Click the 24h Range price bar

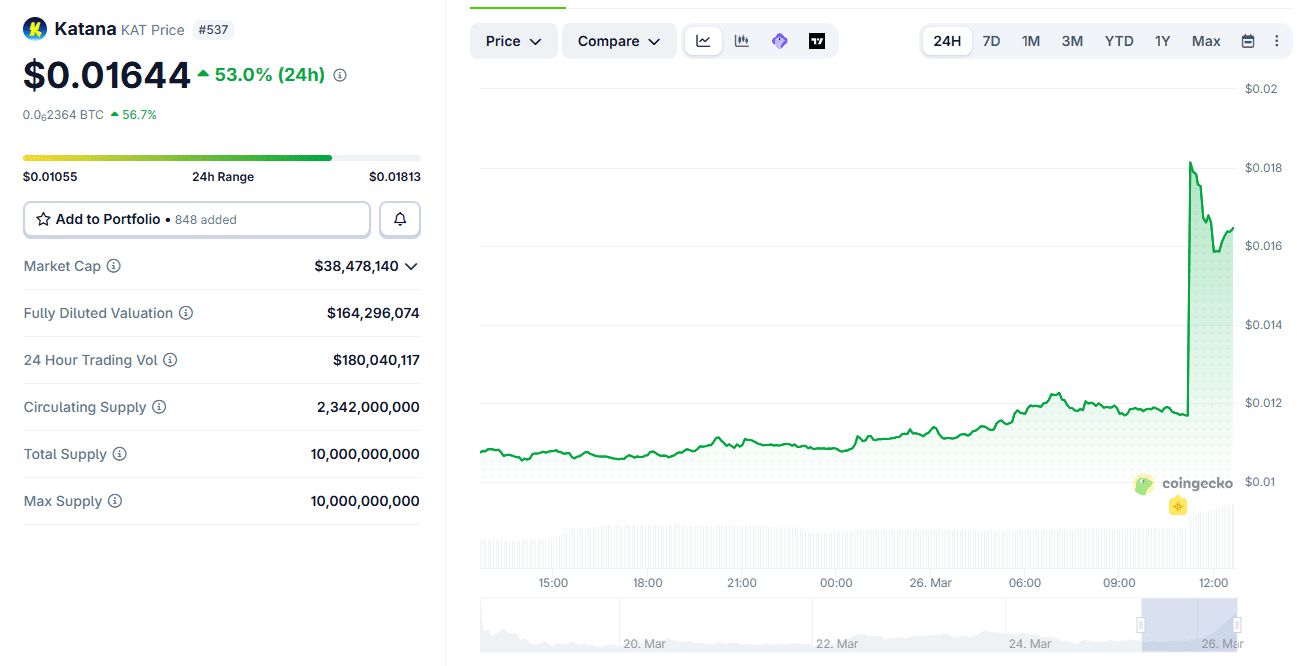tap(220, 157)
